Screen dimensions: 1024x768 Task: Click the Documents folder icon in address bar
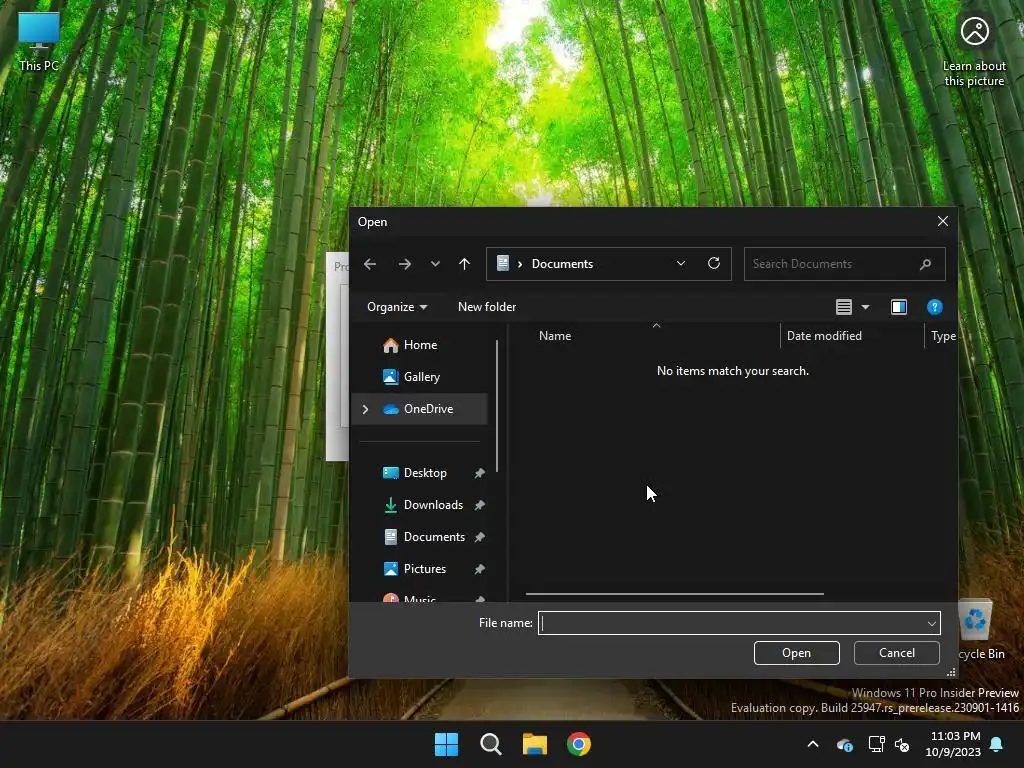(x=503, y=263)
